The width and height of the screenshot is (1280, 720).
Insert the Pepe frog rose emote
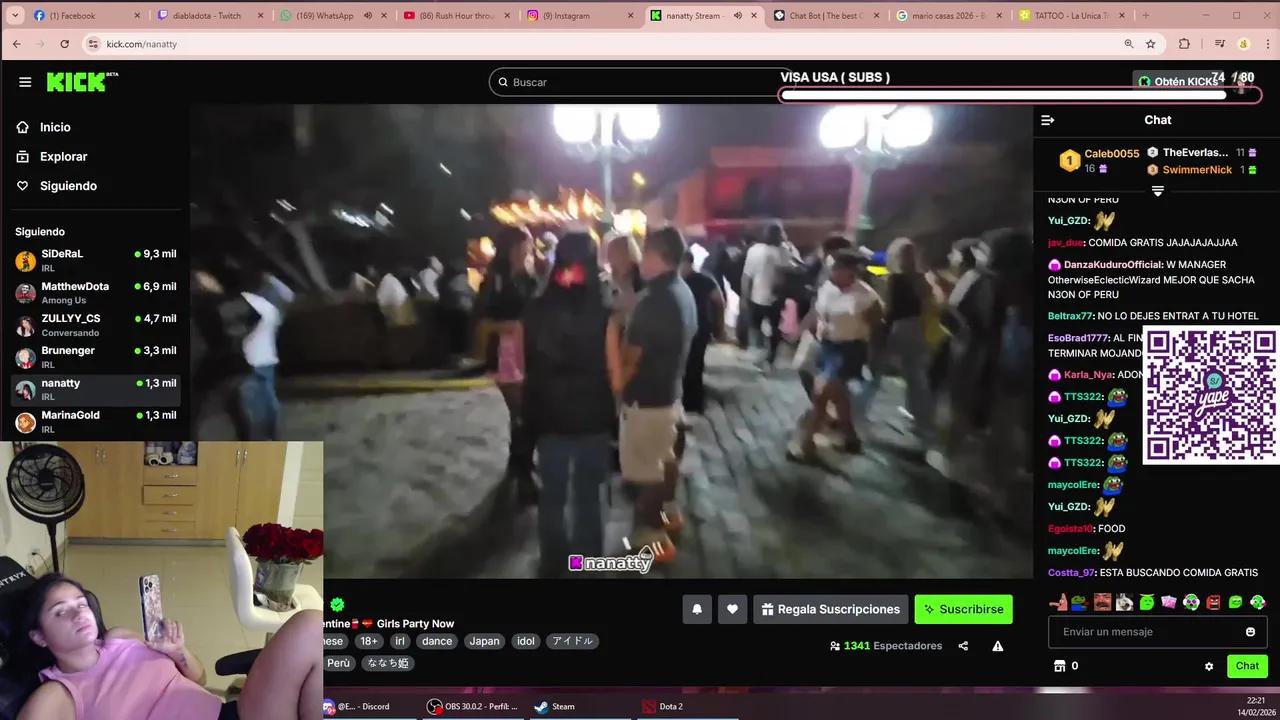click(x=1079, y=602)
